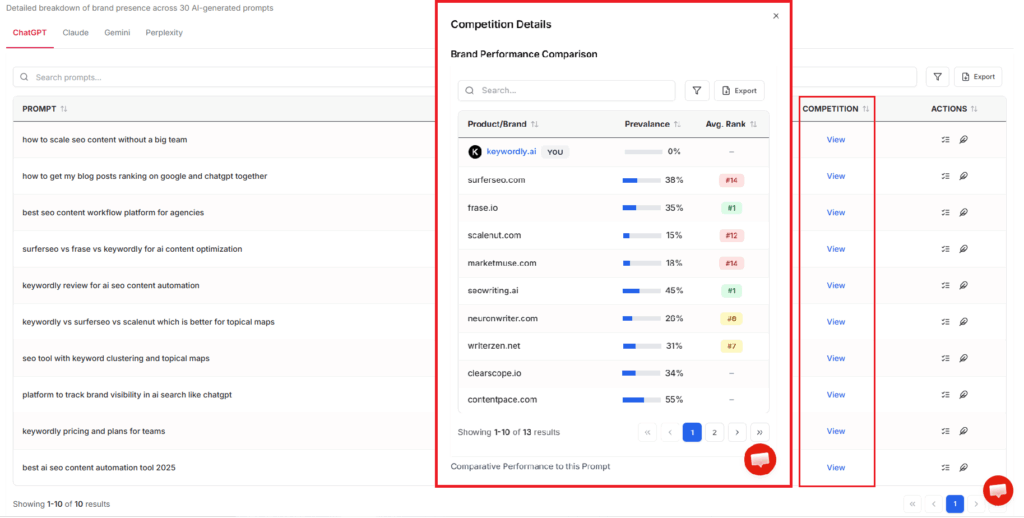The image size is (1024, 518).
Task: Click feather icon for 'blog posts ranking on google' row
Action: 963,176
